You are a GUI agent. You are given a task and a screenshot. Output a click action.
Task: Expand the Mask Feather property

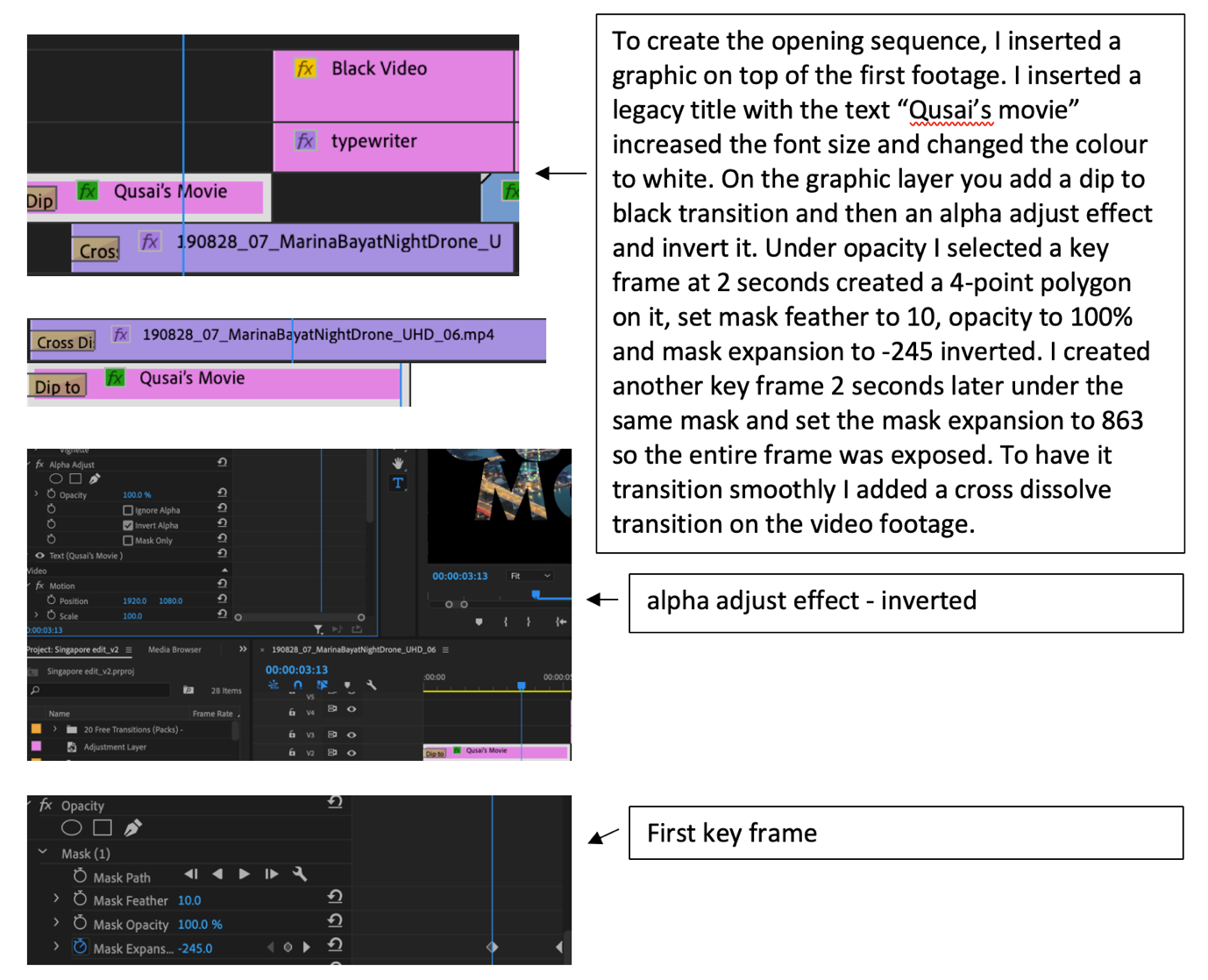click(x=56, y=898)
